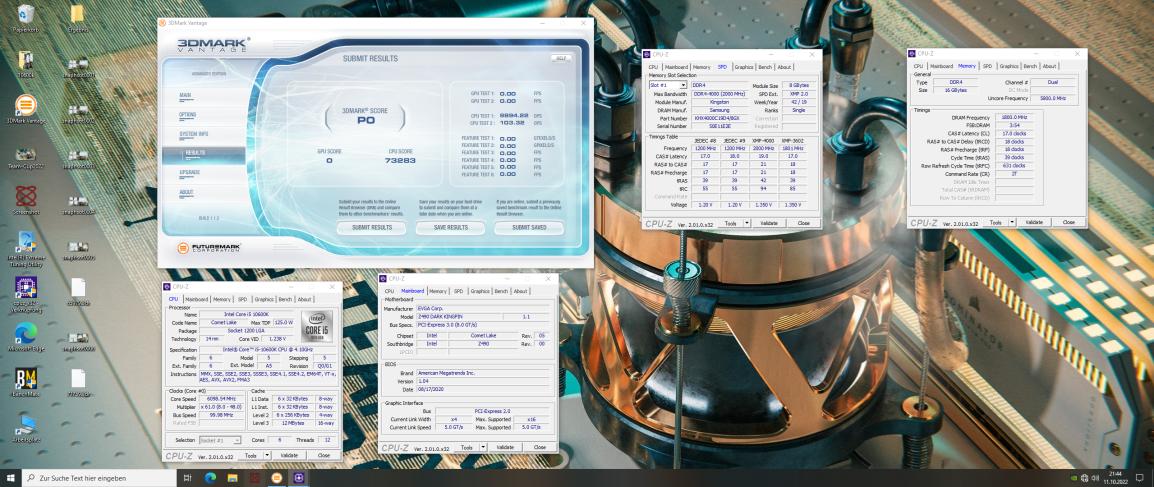Click Close in the Mainboard window

(x=539, y=447)
